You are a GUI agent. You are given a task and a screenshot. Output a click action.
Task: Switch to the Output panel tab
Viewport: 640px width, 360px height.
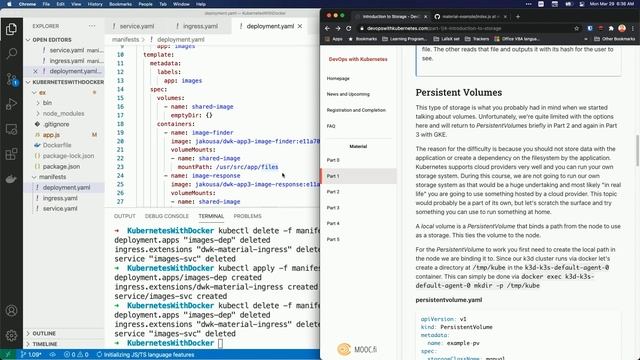coord(124,216)
